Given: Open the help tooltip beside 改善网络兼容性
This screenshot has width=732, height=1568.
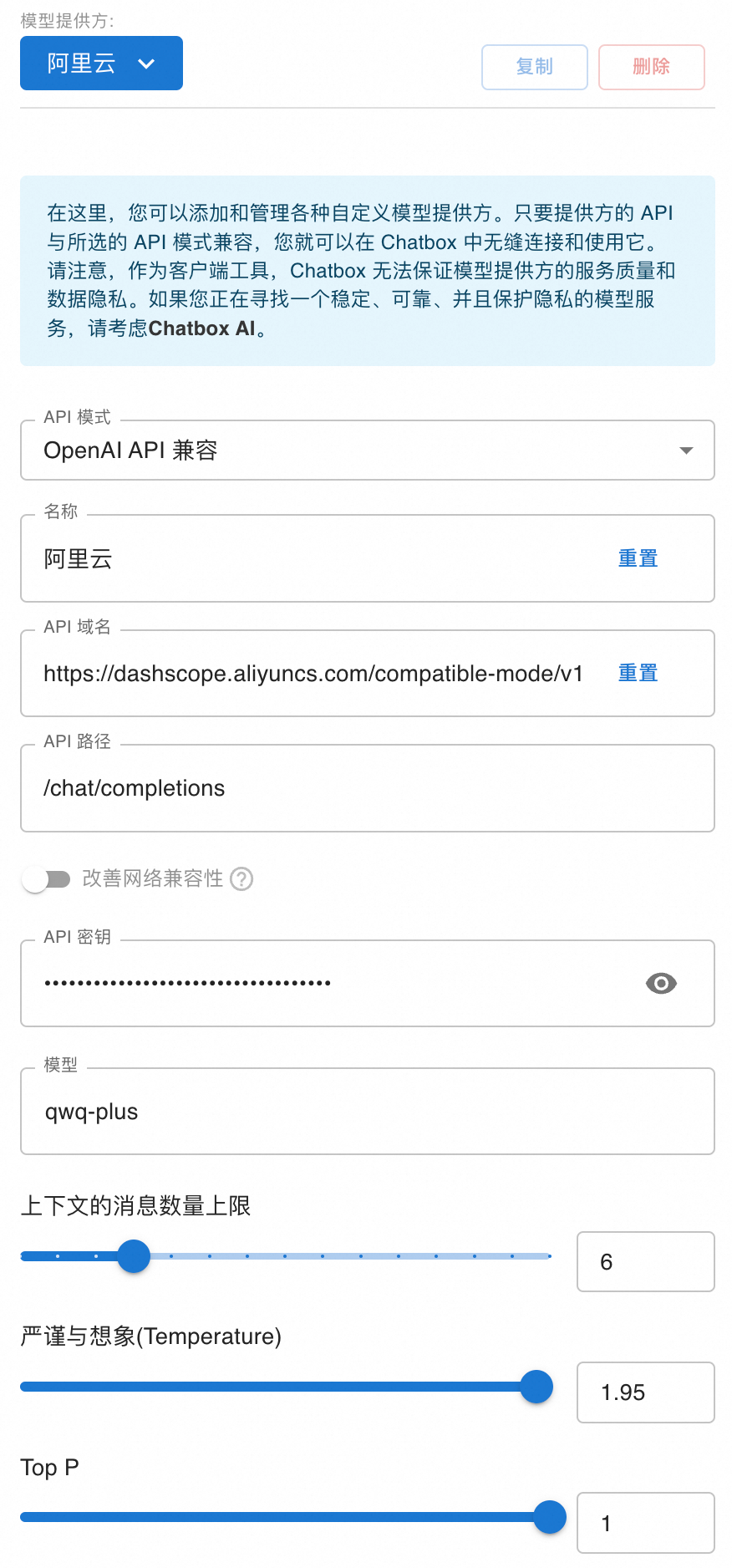Looking at the screenshot, I should point(241,878).
